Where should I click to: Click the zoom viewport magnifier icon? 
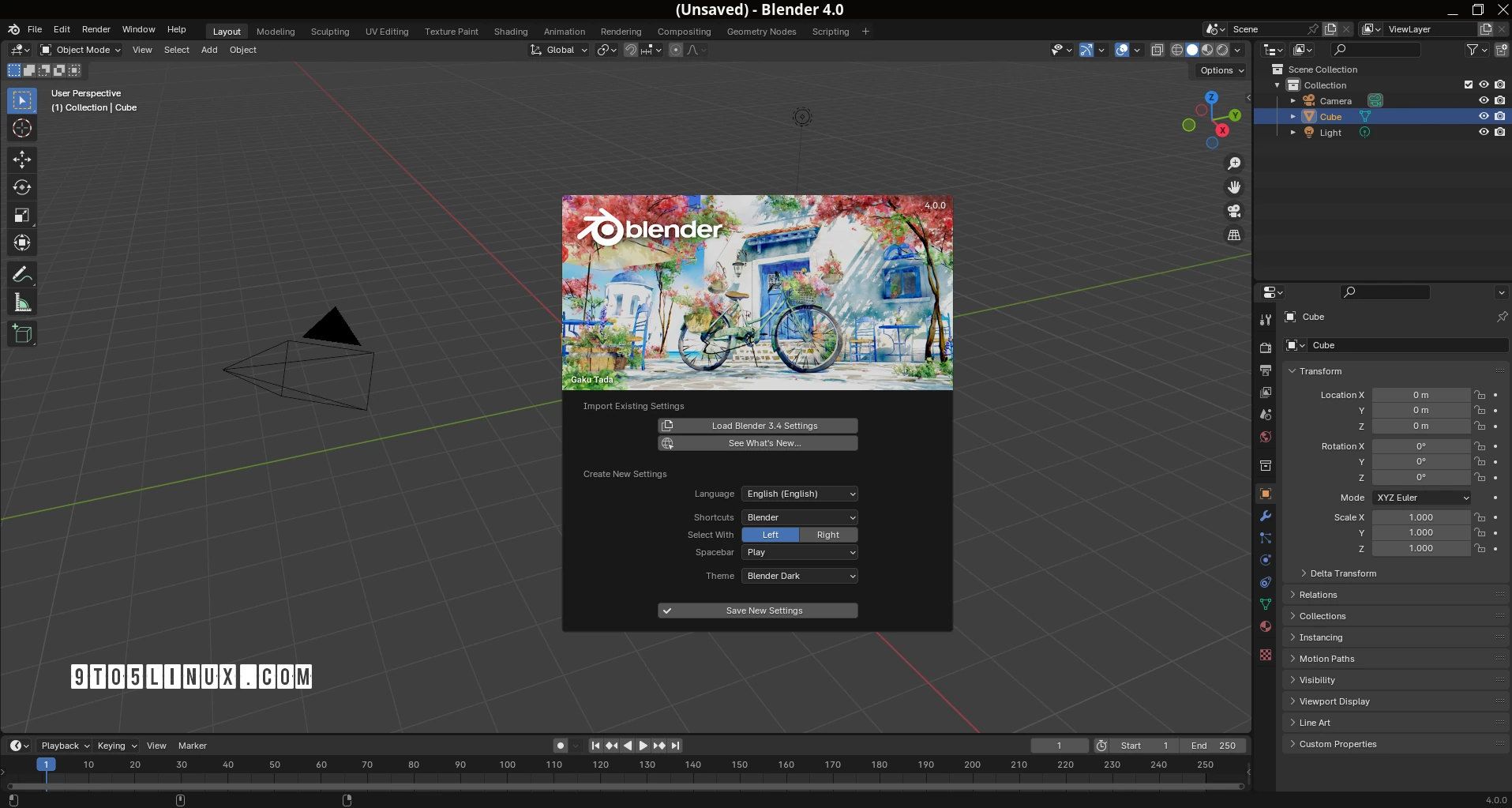(1234, 163)
